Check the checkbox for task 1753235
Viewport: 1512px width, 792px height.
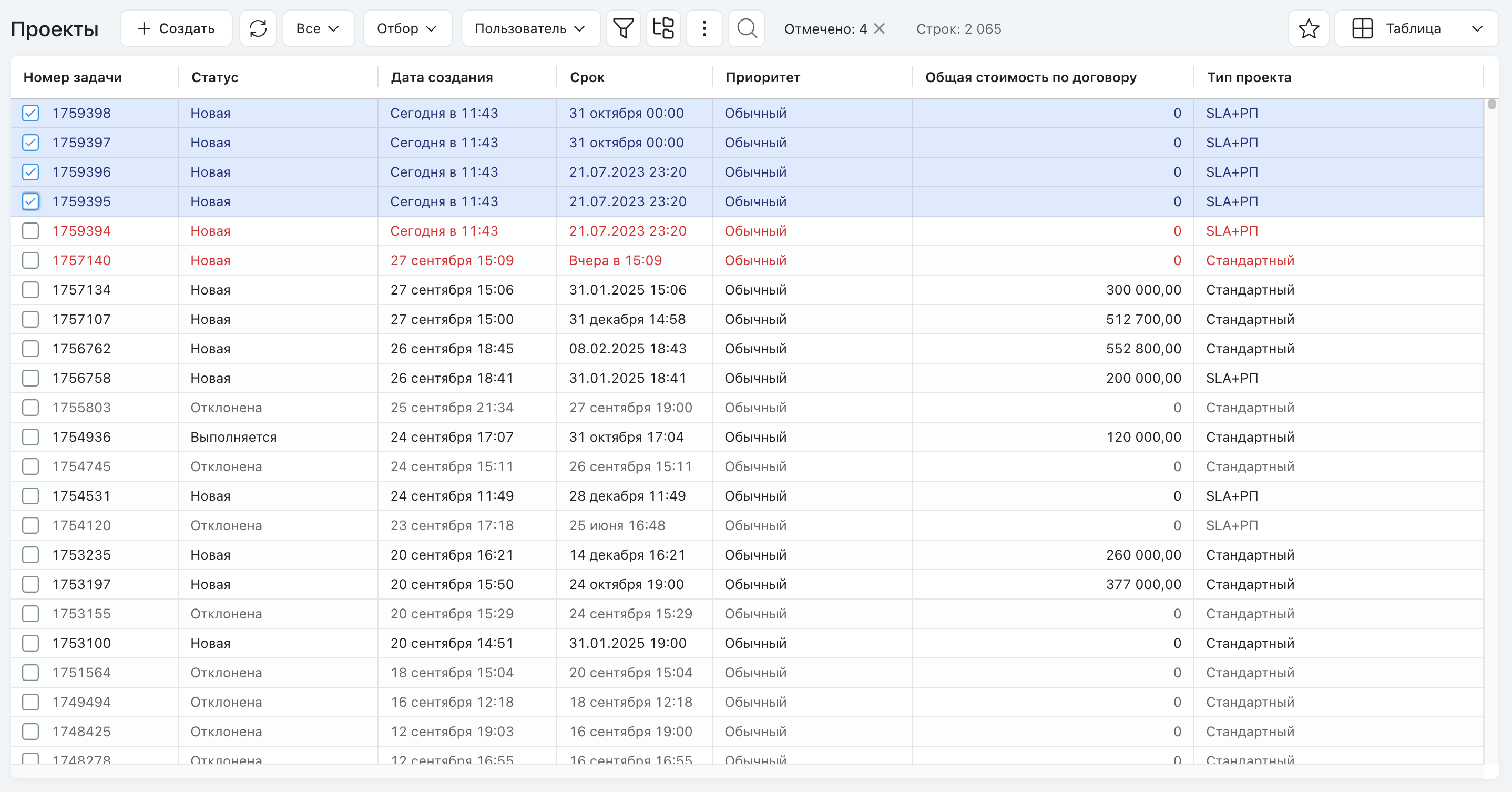(30, 554)
